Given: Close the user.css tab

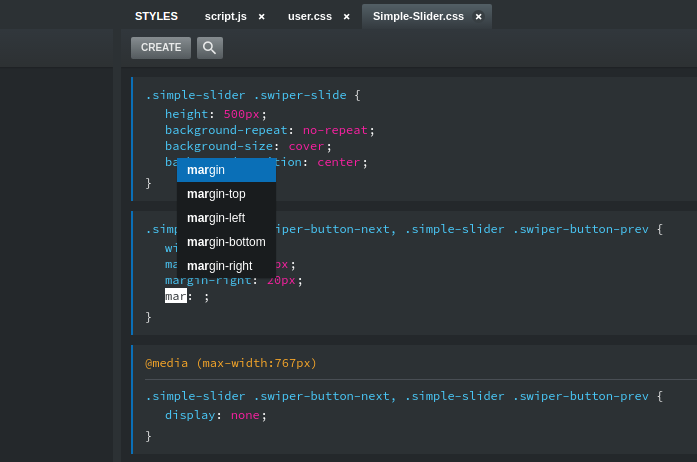Looking at the screenshot, I should (x=346, y=17).
